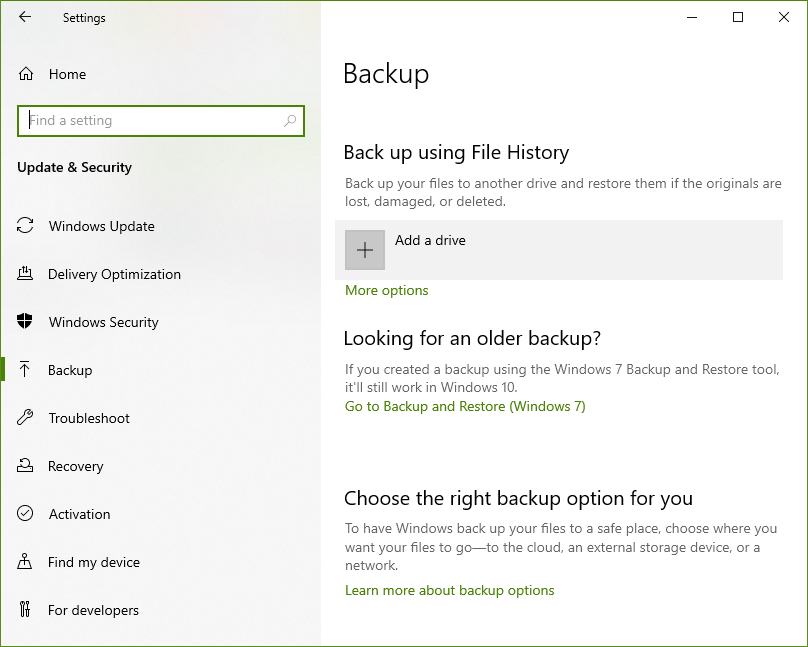
Task: Click the Windows Security shield icon
Action: (x=25, y=321)
